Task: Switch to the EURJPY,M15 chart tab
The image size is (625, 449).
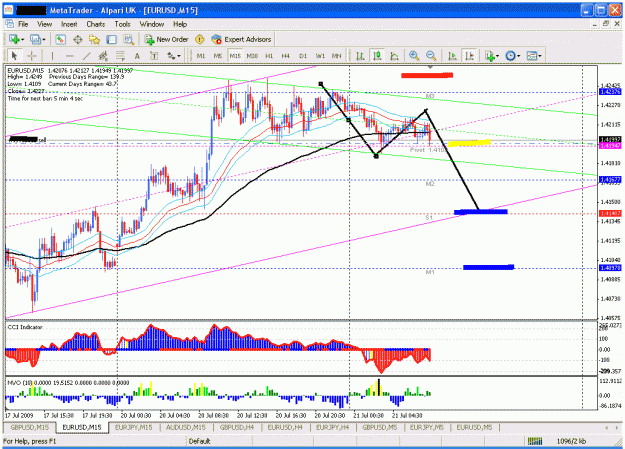Action: click(134, 427)
